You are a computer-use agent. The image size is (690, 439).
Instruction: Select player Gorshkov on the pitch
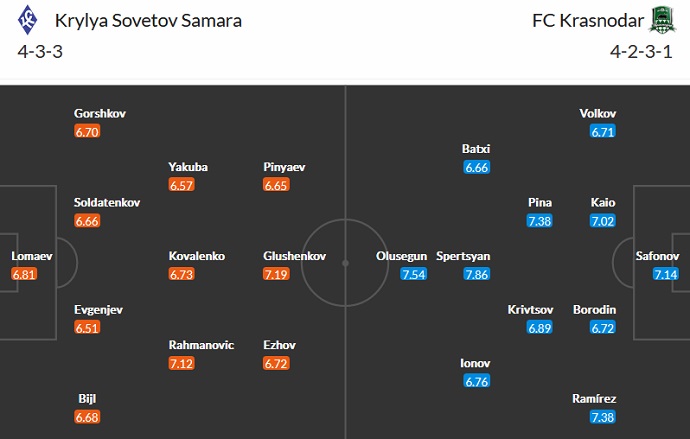click(x=100, y=113)
